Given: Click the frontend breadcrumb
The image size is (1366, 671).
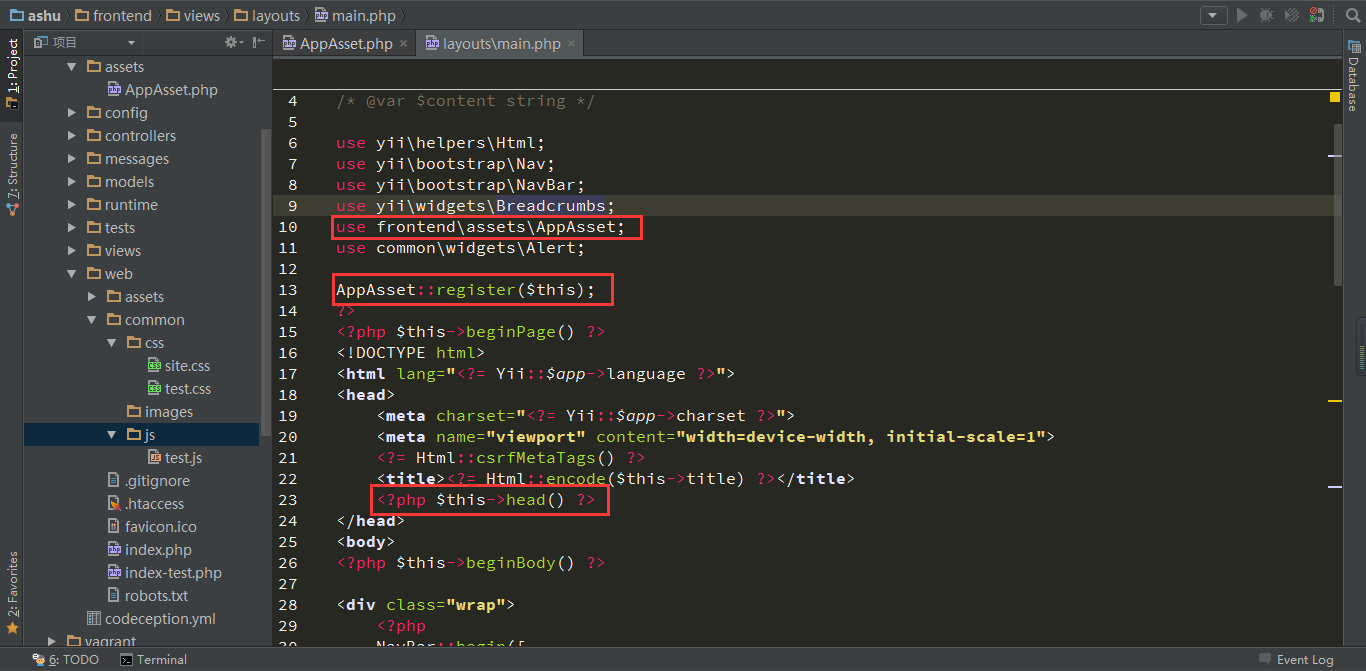Looking at the screenshot, I should tap(112, 15).
